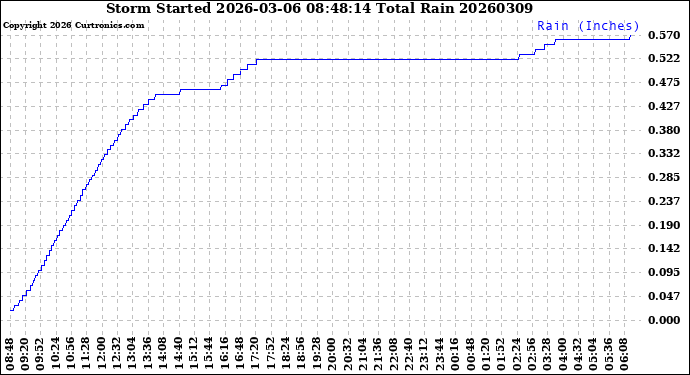
Task: Click the 0.000 y-axis value
Action: click(x=664, y=320)
